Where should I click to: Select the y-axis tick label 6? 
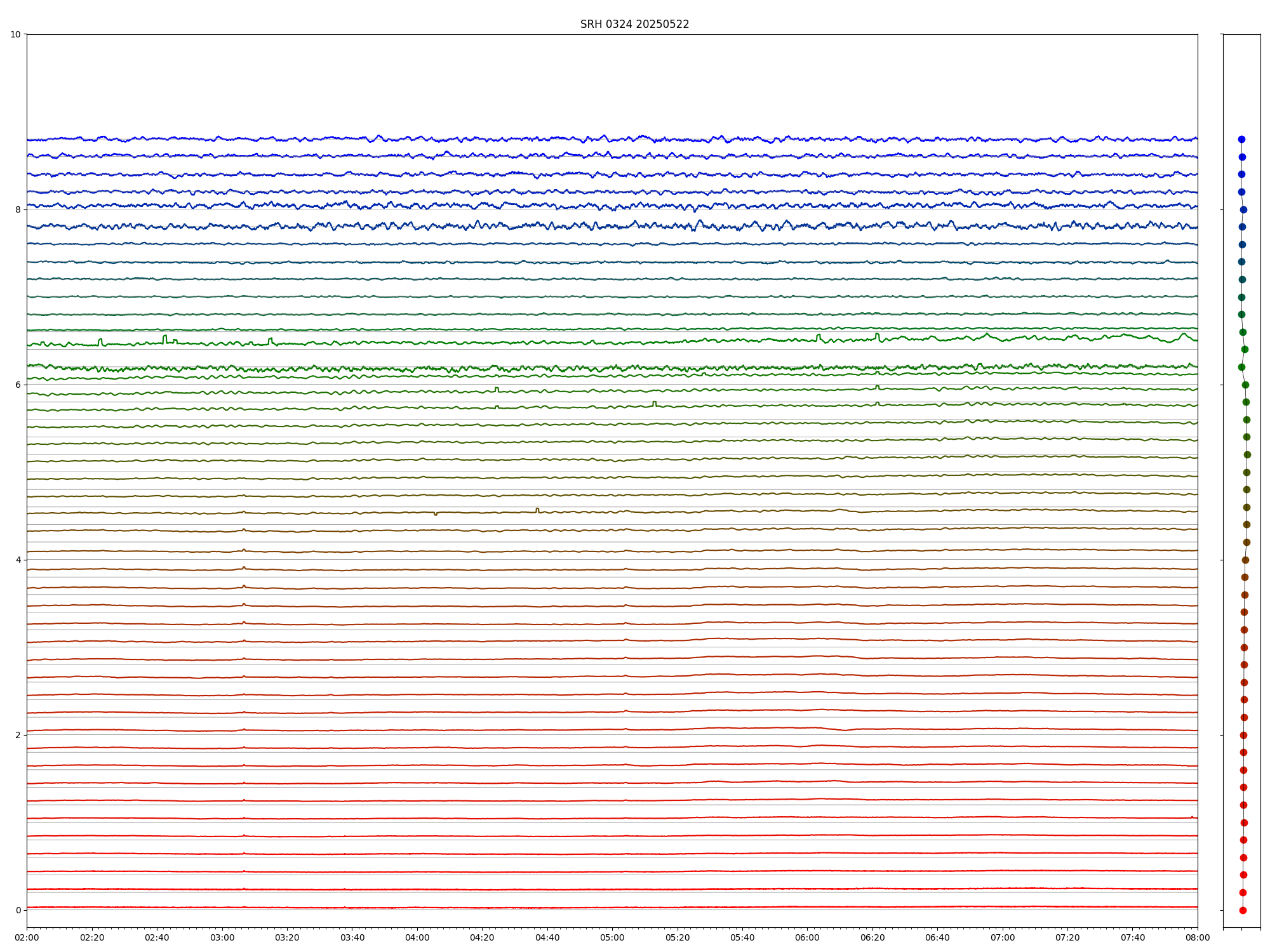click(x=18, y=385)
